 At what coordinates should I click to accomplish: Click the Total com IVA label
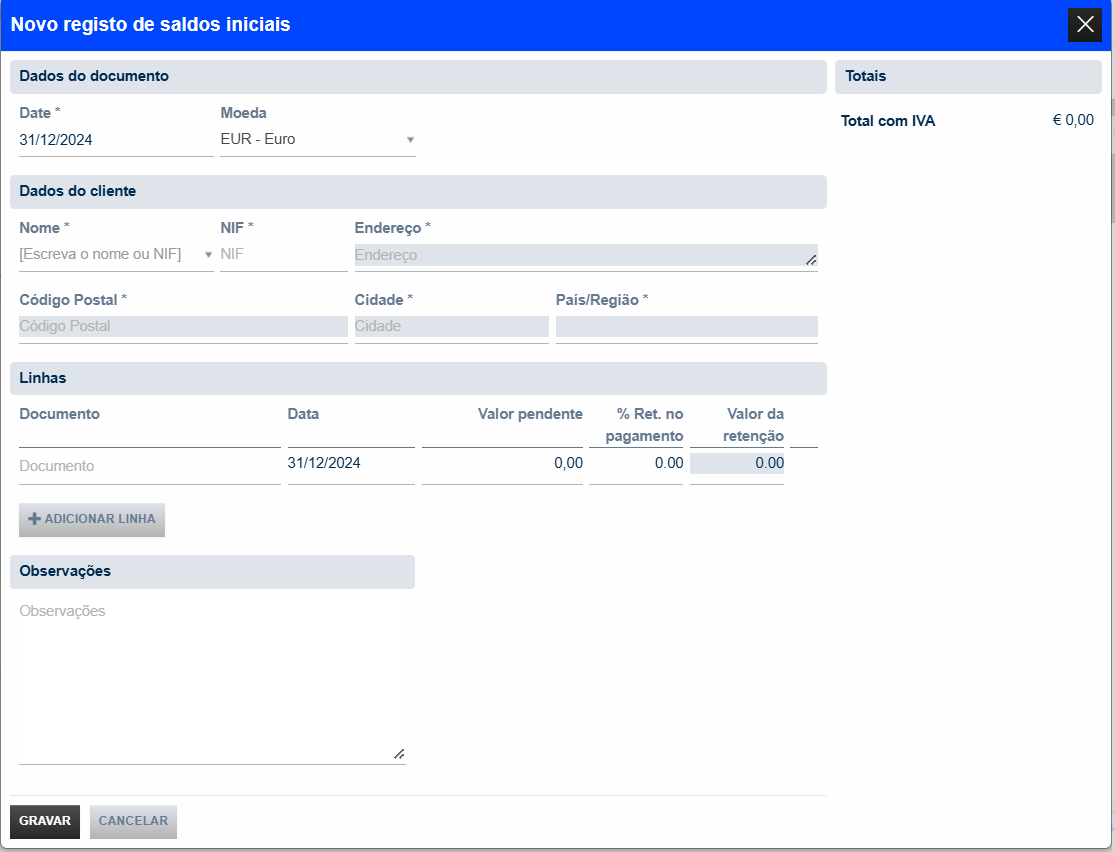pos(888,121)
